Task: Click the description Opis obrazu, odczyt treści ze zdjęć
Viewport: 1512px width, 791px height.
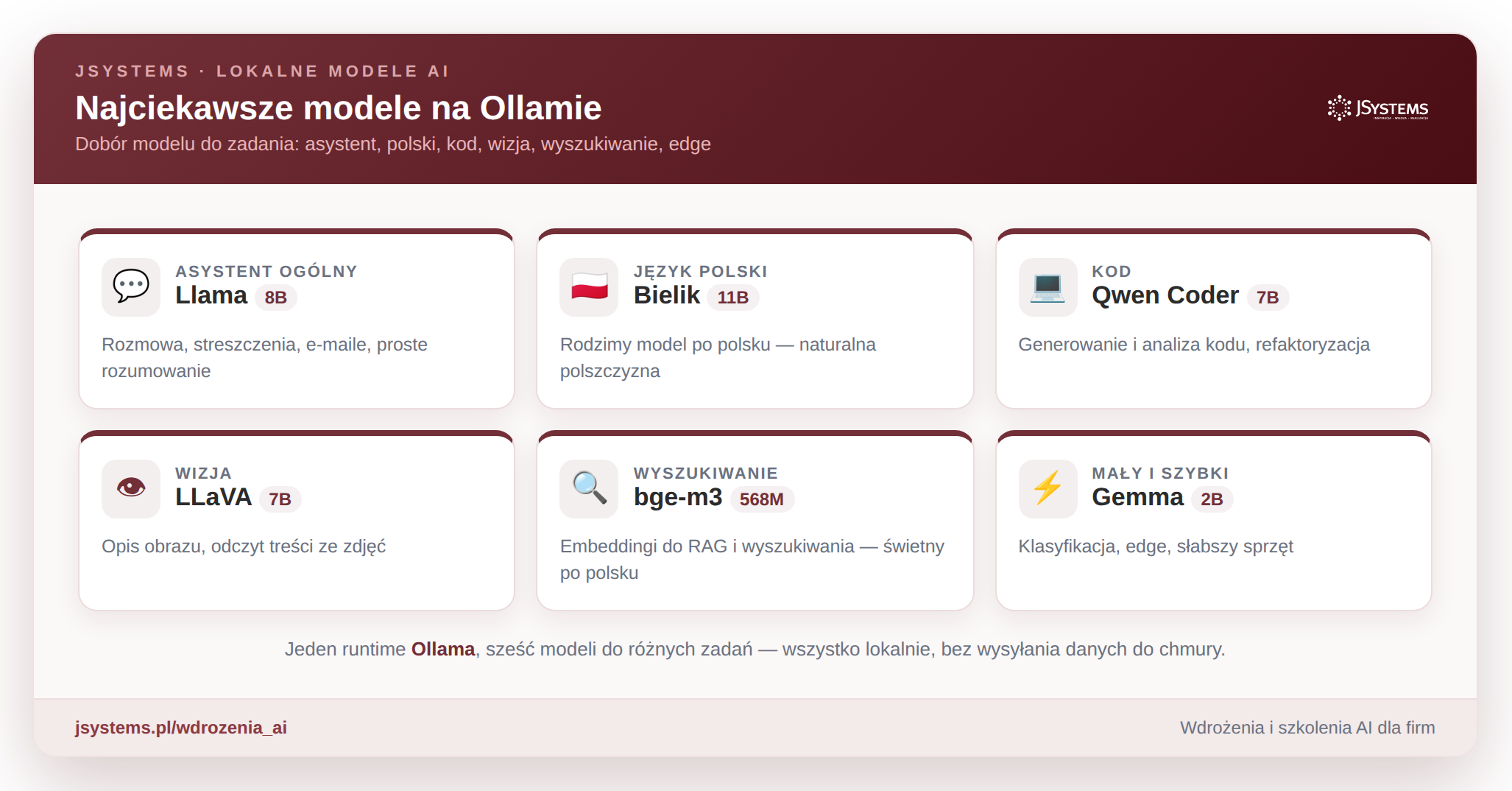Action: click(244, 546)
